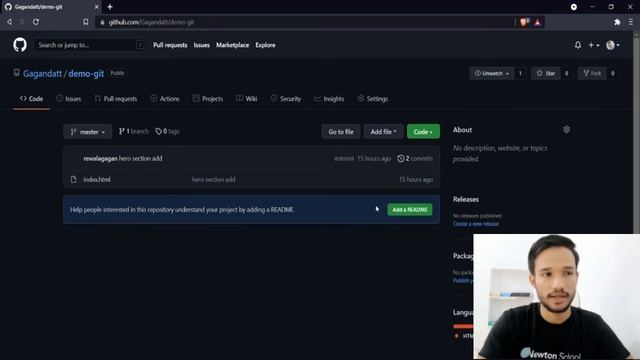
Task: Open Issues in top navigation
Action: click(x=202, y=45)
